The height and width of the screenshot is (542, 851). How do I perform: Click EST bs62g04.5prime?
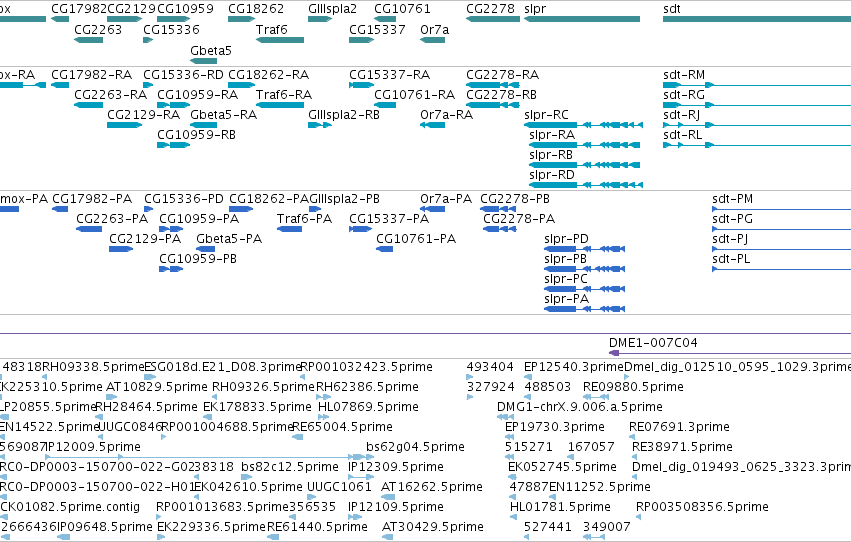[x=415, y=447]
